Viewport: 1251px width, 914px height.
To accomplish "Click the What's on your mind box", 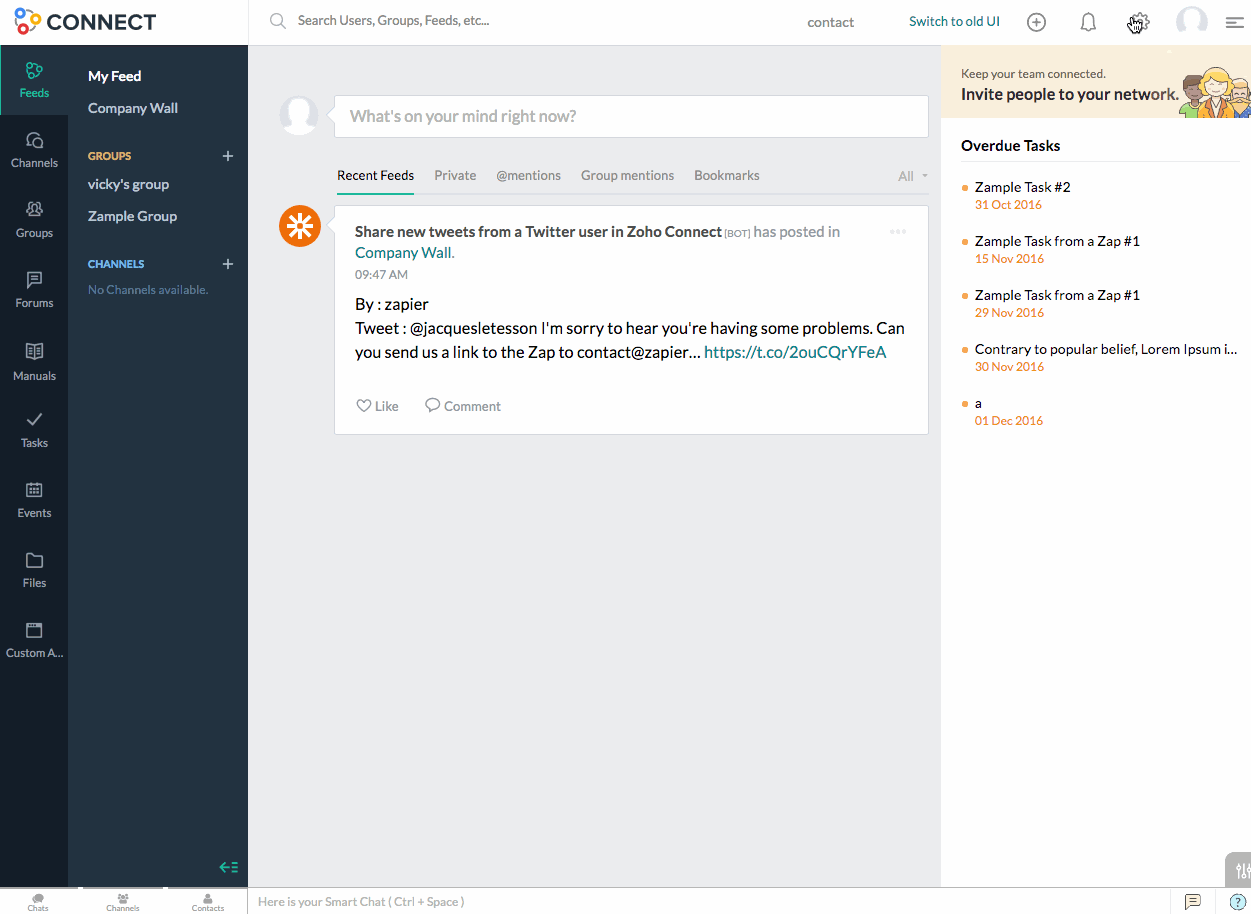I will coord(631,117).
